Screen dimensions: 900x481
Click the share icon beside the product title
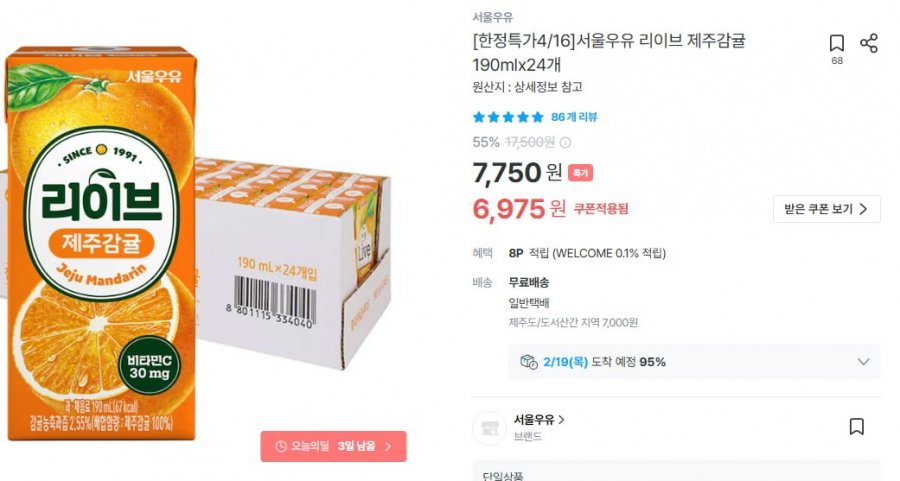(x=869, y=43)
